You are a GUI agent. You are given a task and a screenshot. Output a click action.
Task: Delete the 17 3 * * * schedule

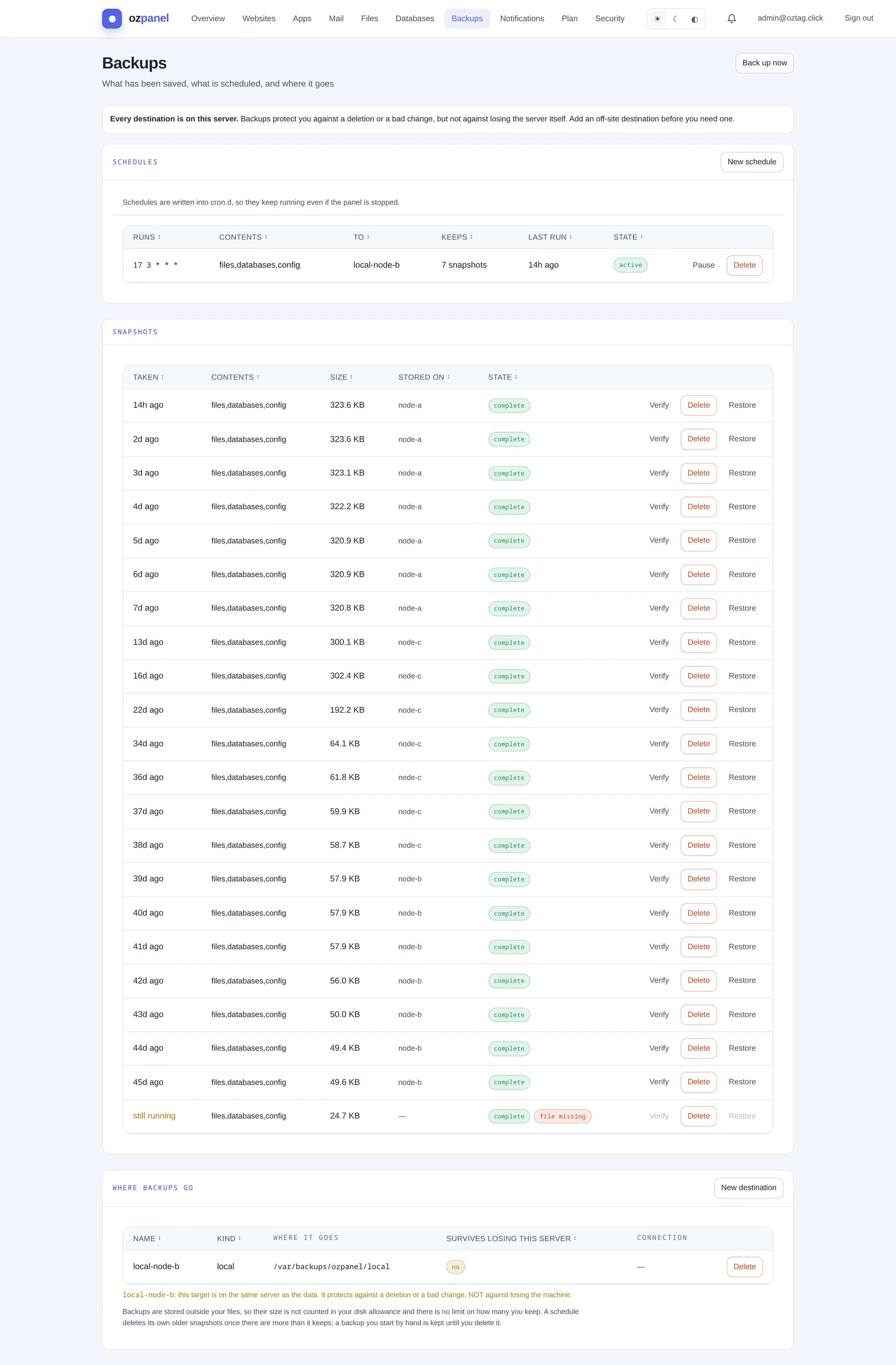click(x=744, y=265)
